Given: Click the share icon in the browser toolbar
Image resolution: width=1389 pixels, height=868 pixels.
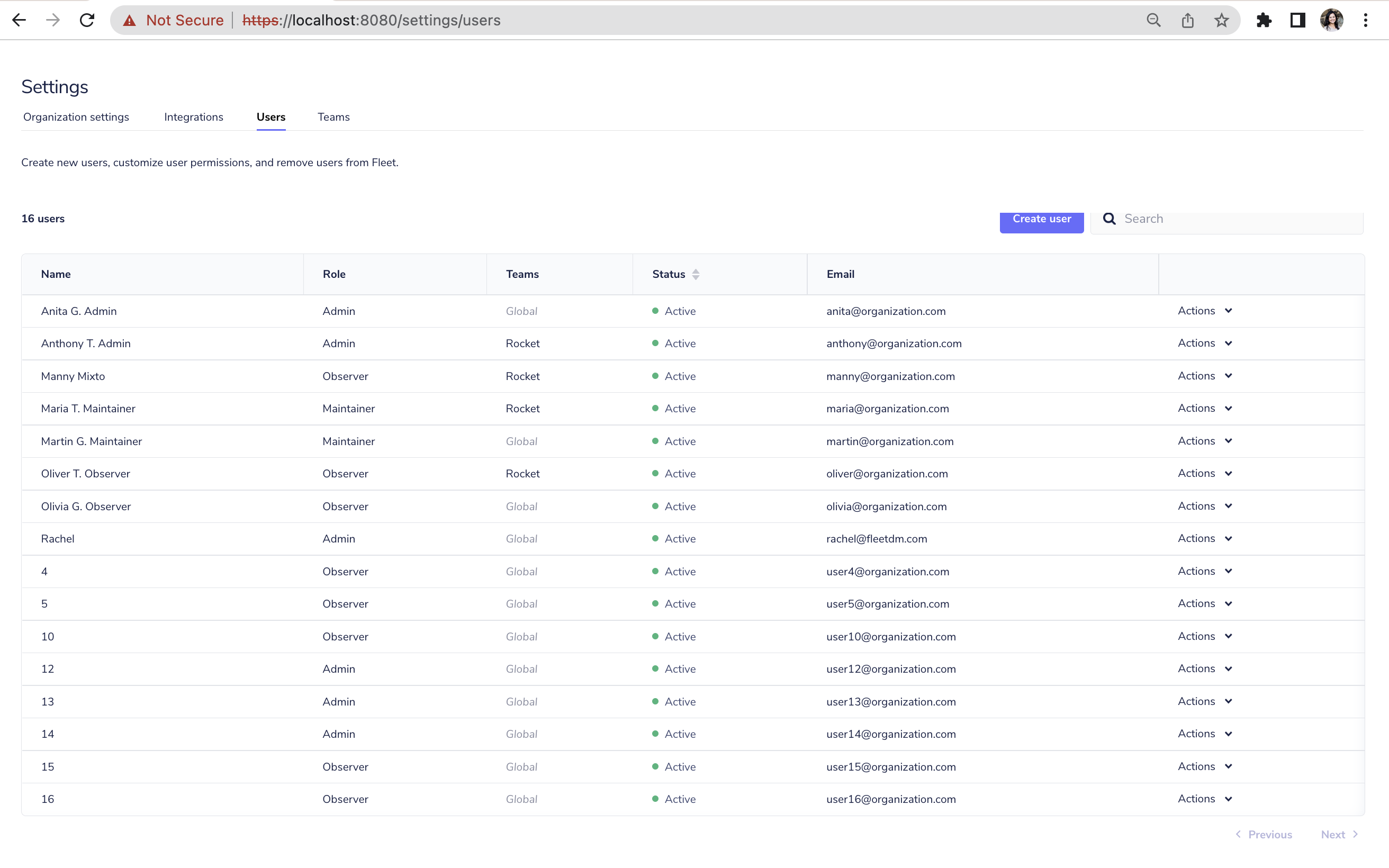Looking at the screenshot, I should pos(1187,20).
